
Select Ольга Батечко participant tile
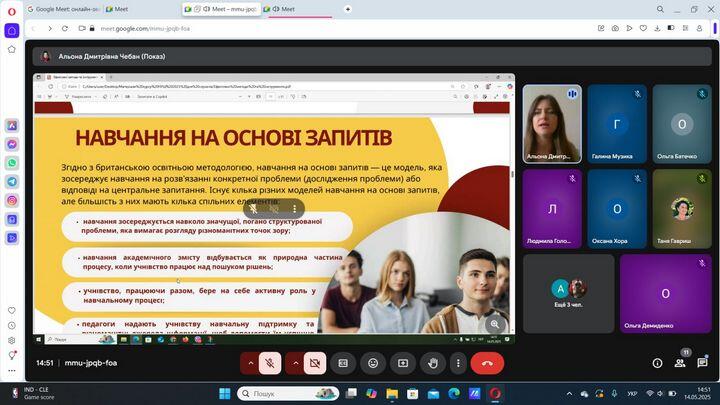point(682,124)
